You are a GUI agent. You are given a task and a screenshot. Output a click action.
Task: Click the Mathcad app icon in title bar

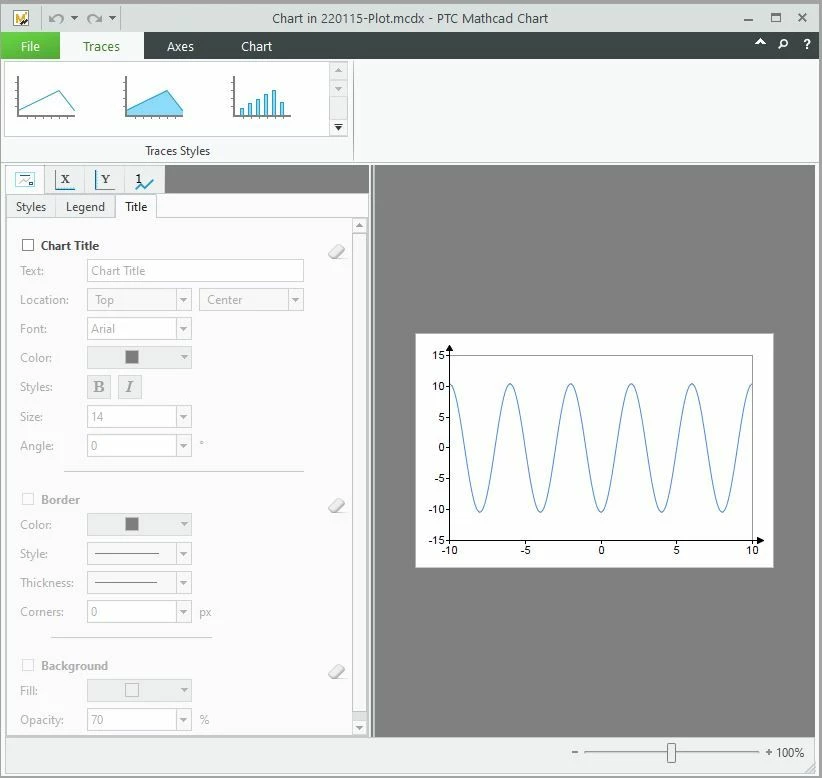point(21,18)
